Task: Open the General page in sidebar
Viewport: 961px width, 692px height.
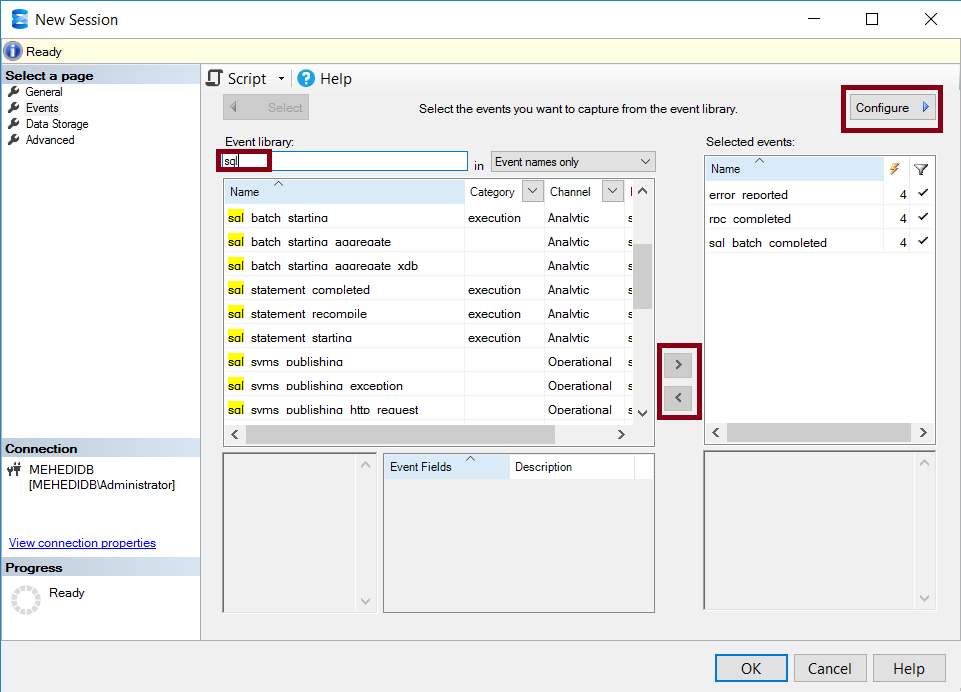Action: [x=43, y=92]
